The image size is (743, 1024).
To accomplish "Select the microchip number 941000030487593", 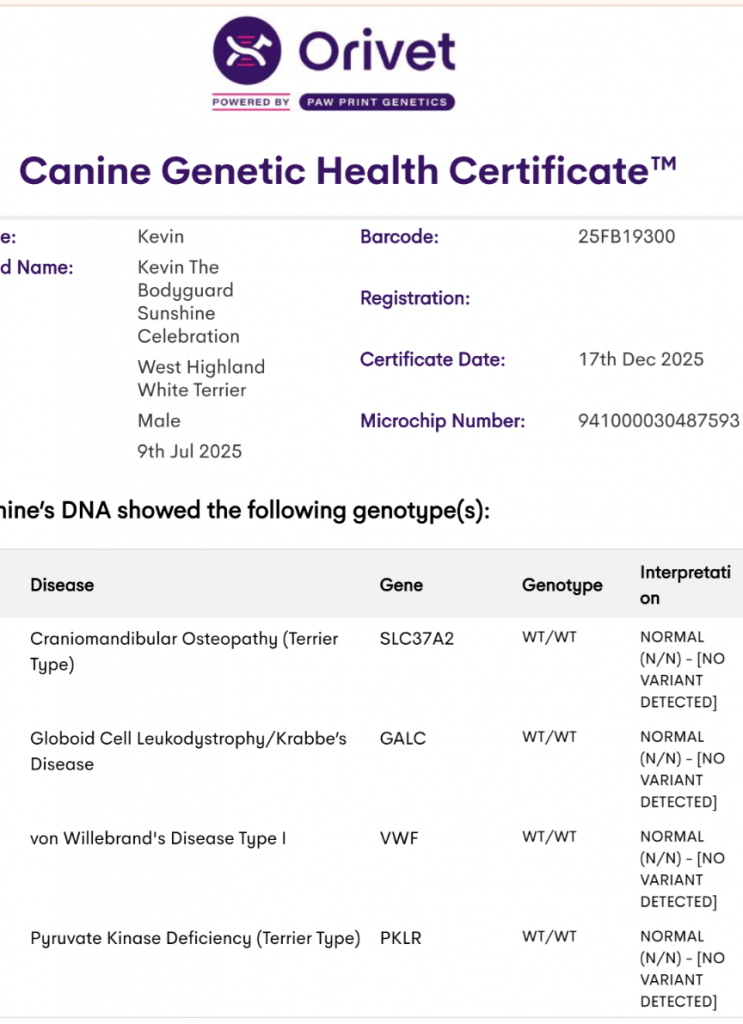I will click(659, 421).
